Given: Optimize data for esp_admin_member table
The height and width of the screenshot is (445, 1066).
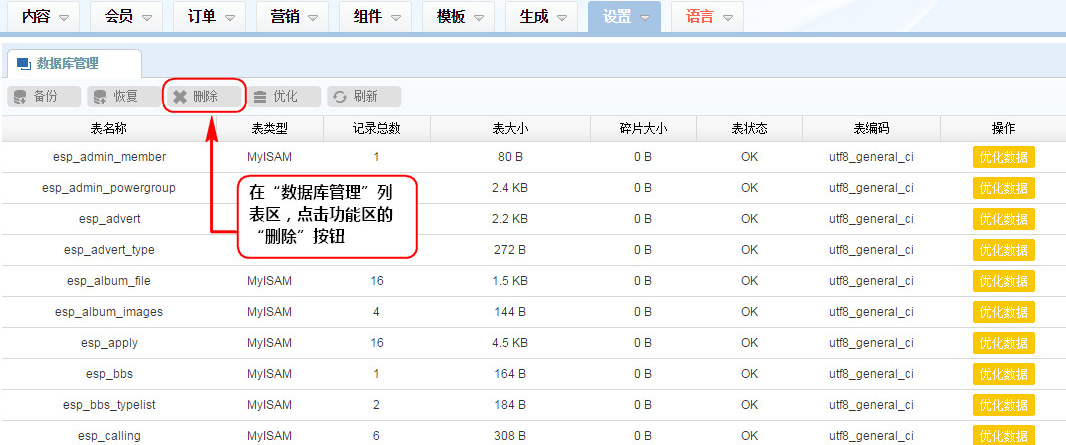Looking at the screenshot, I should tap(1003, 157).
